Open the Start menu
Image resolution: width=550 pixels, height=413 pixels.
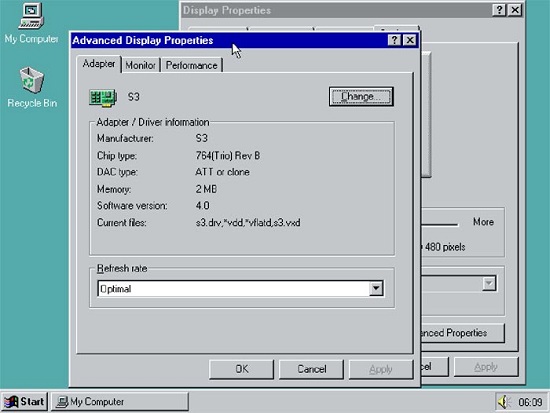(24, 401)
